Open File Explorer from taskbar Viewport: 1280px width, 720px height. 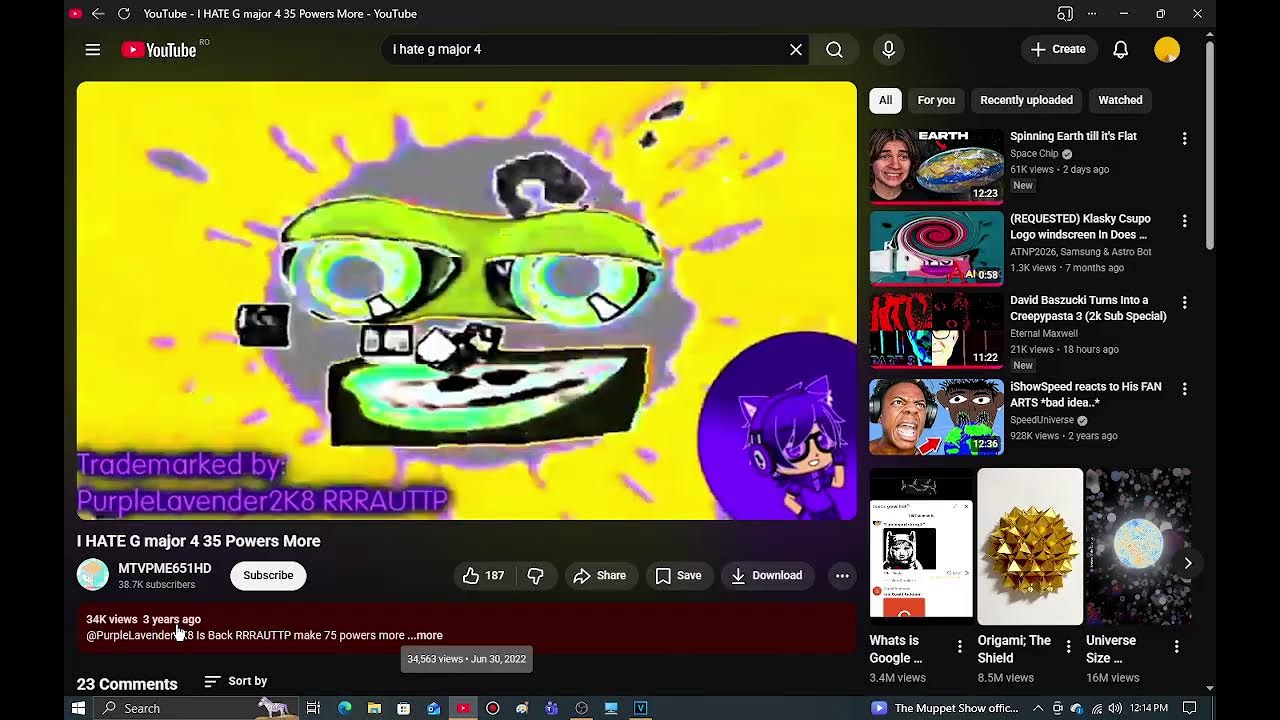(x=374, y=708)
